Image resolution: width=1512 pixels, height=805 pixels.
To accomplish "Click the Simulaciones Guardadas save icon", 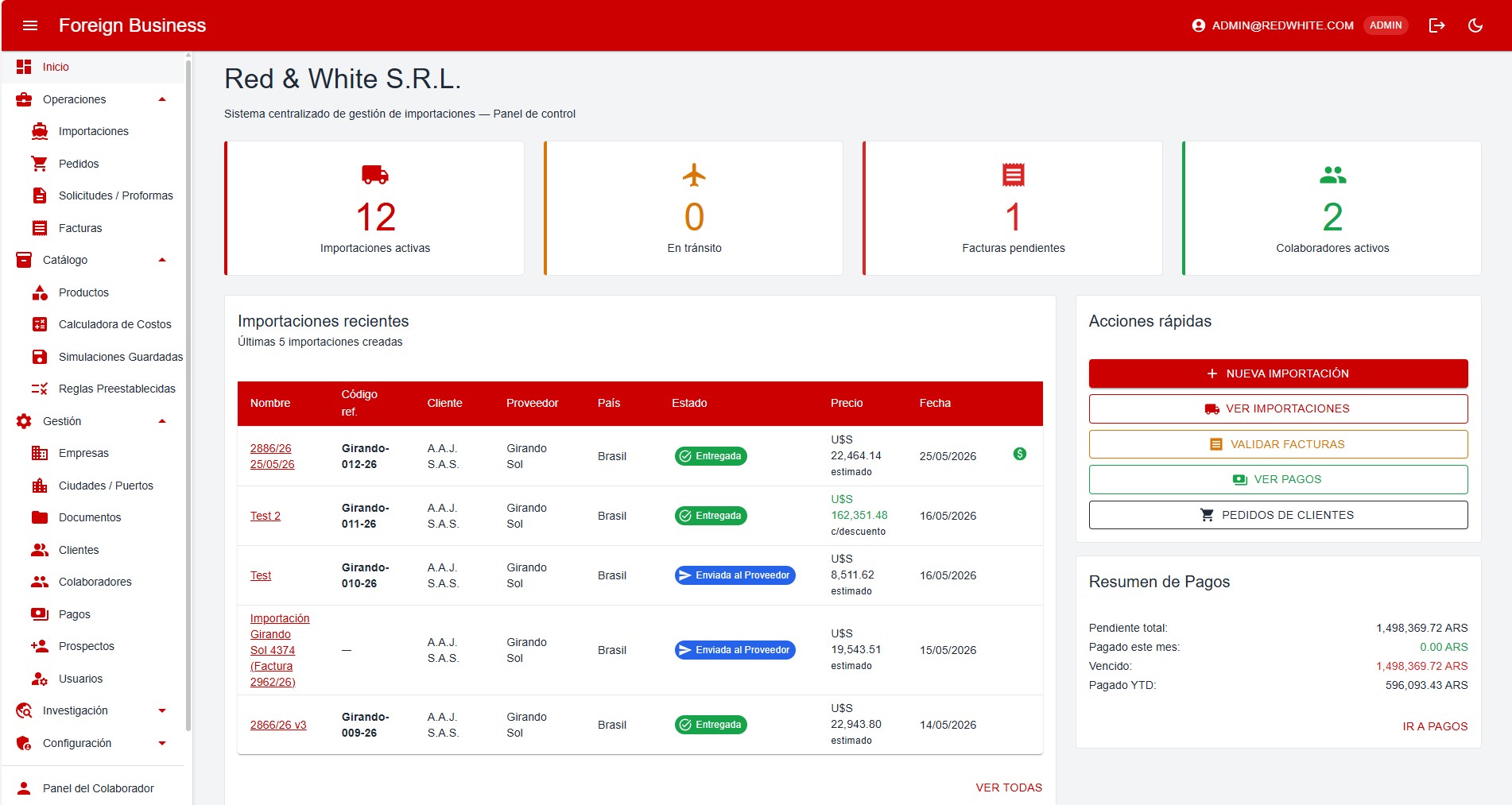I will [40, 357].
